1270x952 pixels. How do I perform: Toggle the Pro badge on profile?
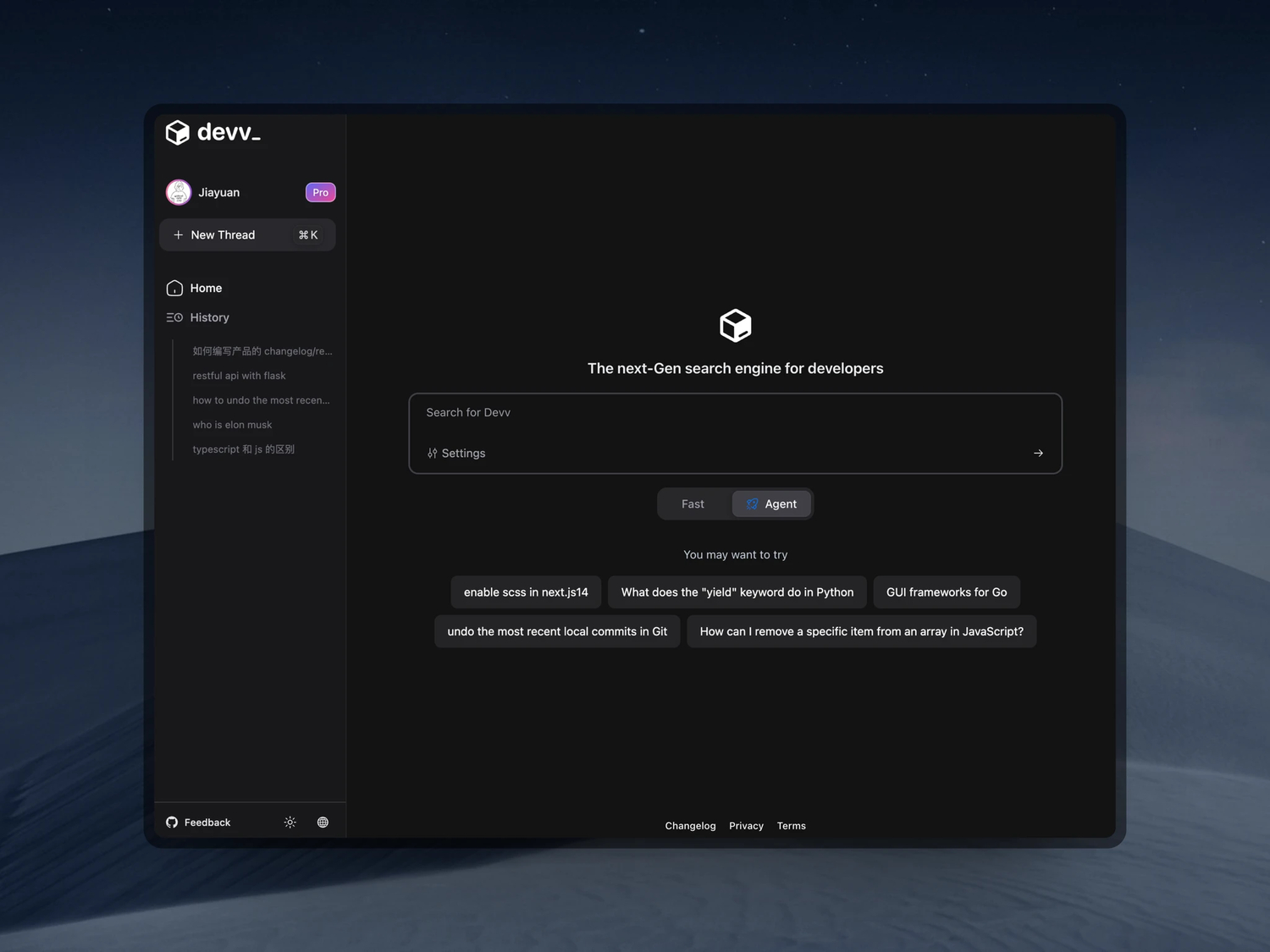pos(320,192)
